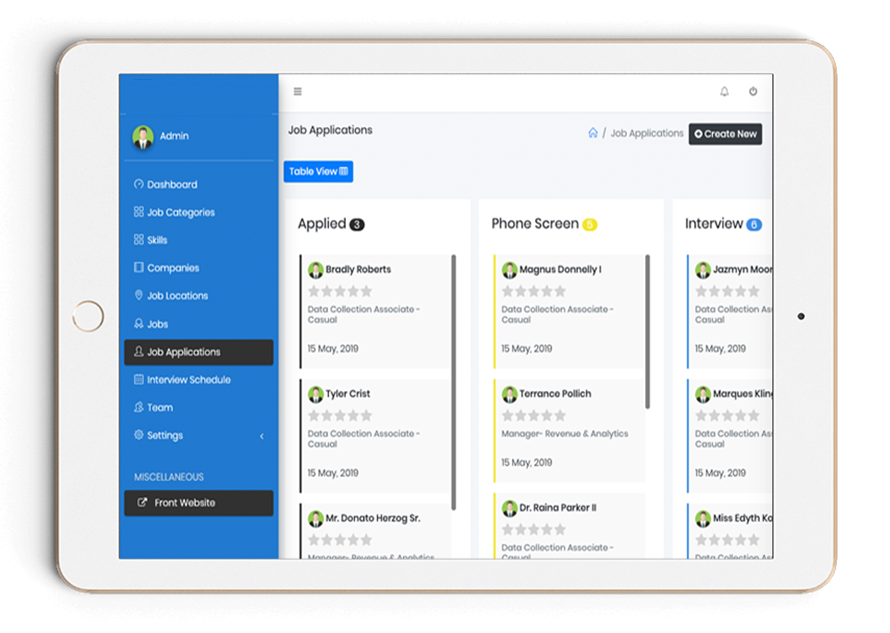Open the notifications bell
Screen dimensions: 890x633
[724, 92]
